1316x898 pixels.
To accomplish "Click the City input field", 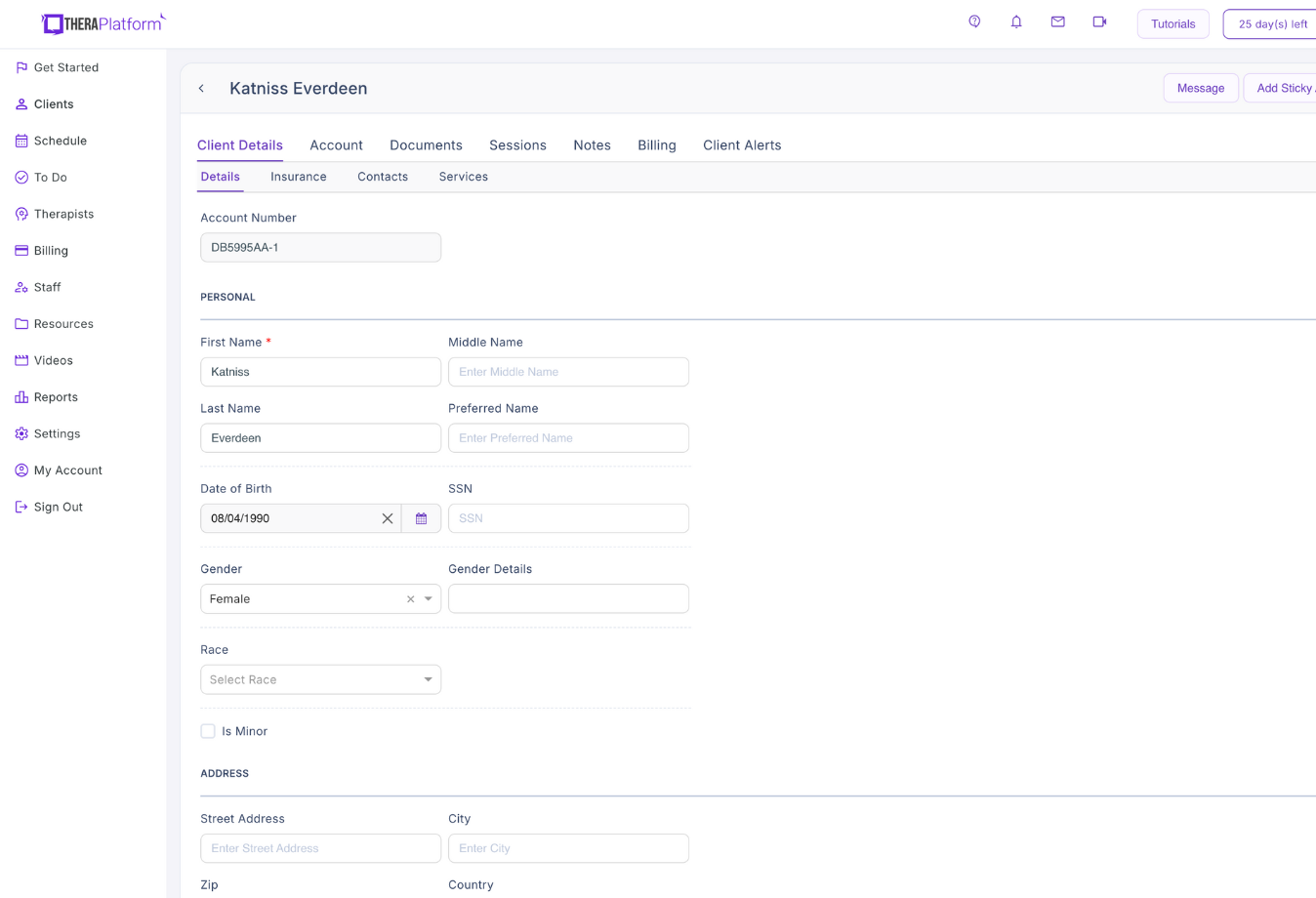I will (x=568, y=848).
